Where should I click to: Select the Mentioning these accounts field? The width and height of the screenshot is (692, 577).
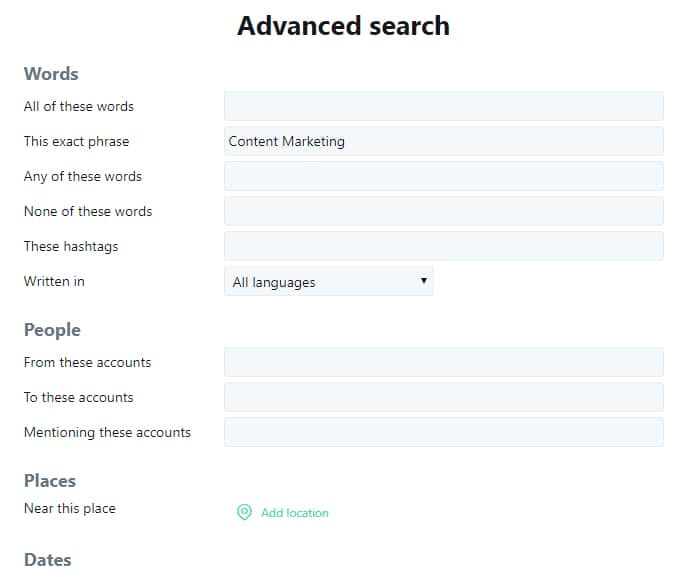tap(444, 432)
